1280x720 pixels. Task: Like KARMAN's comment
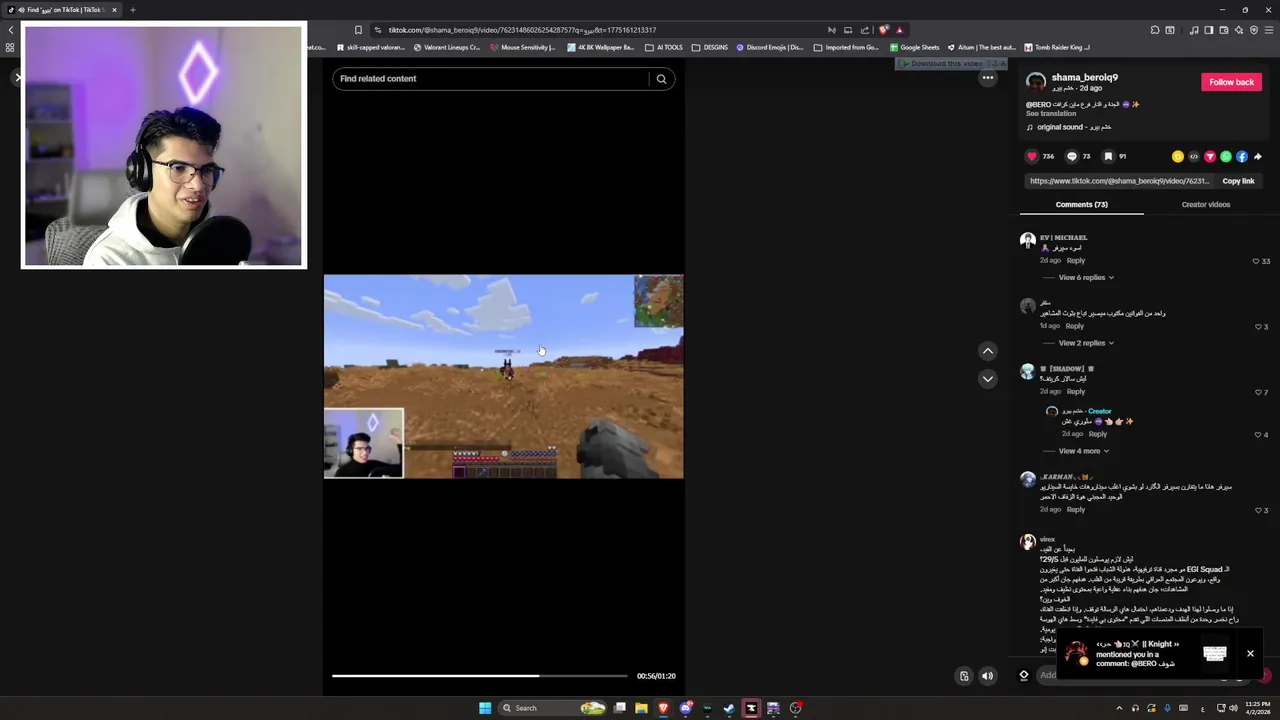pos(1258,510)
